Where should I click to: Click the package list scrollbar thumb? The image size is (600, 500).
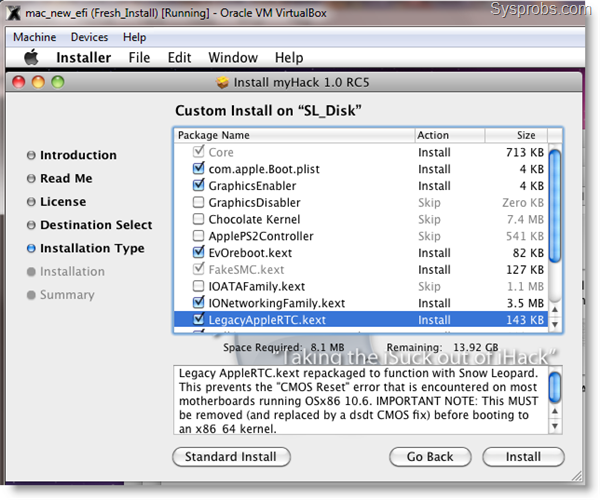pyautogui.click(x=555, y=206)
